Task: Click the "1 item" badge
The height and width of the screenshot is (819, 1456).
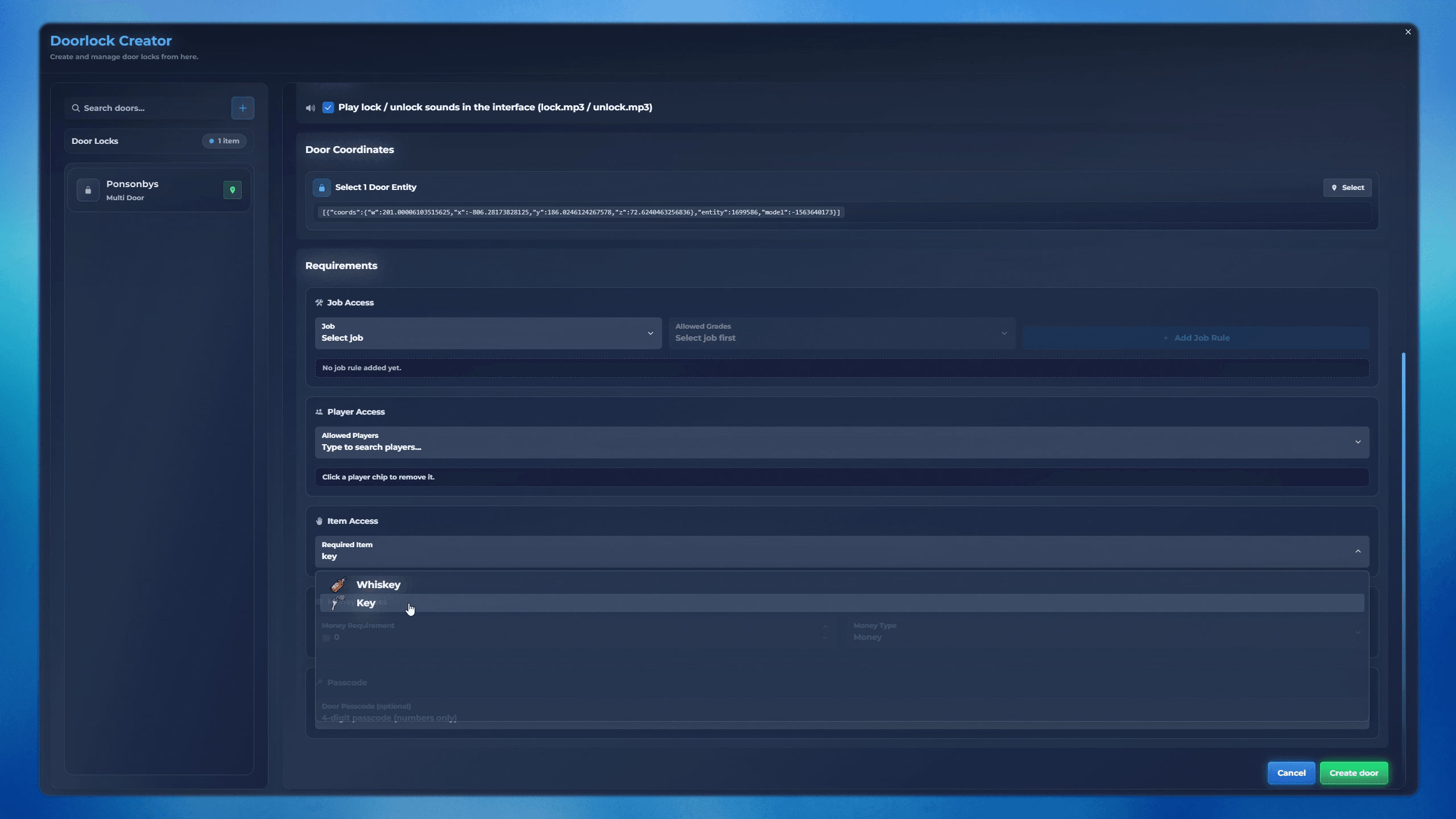Action: 224,141
